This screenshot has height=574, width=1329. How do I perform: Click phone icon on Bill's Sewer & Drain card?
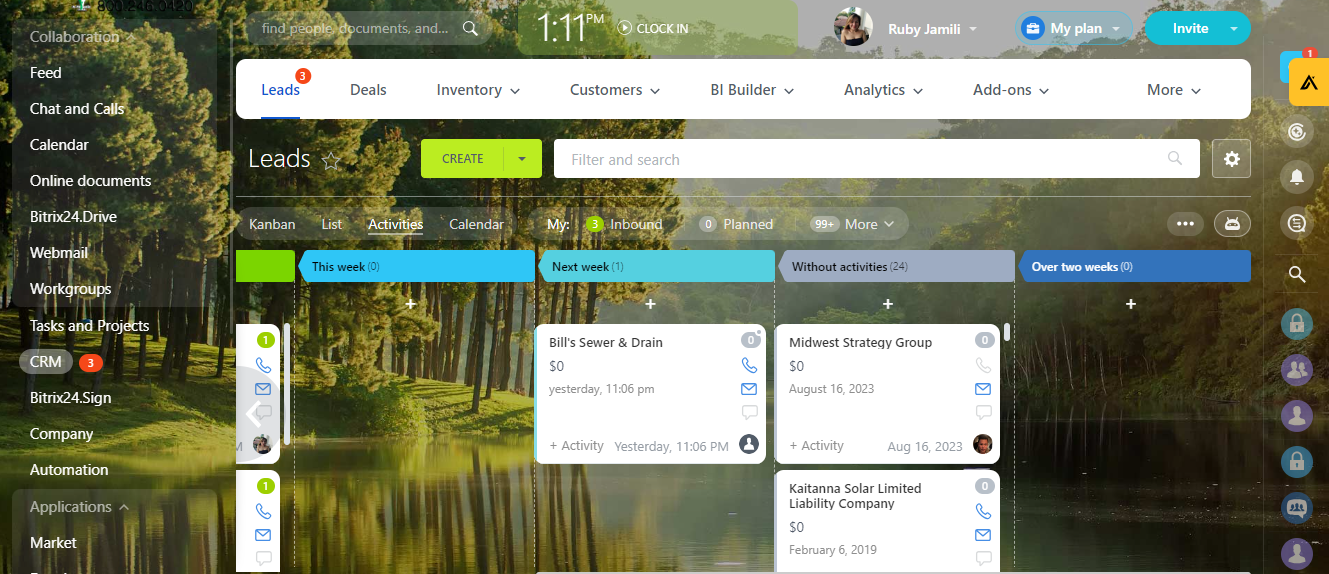tap(749, 366)
